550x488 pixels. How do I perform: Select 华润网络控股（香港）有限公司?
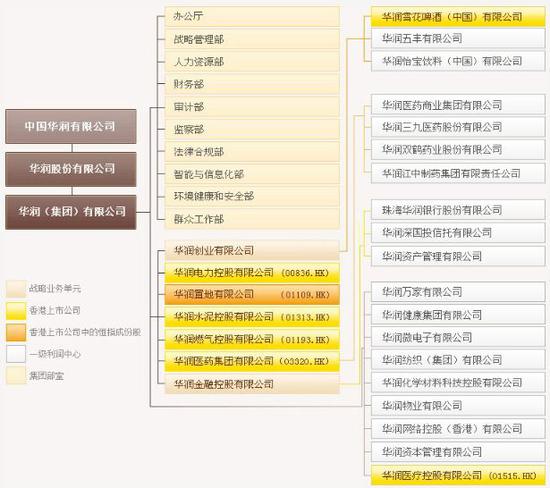coord(458,429)
